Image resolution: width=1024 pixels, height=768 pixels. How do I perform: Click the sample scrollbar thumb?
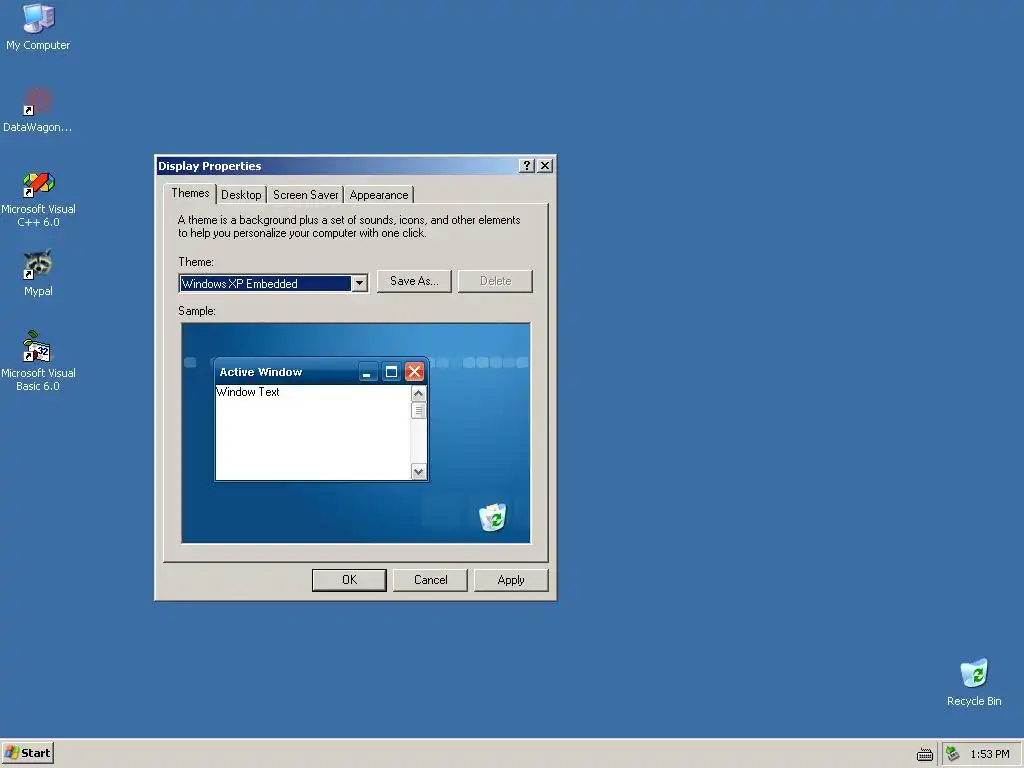point(419,410)
